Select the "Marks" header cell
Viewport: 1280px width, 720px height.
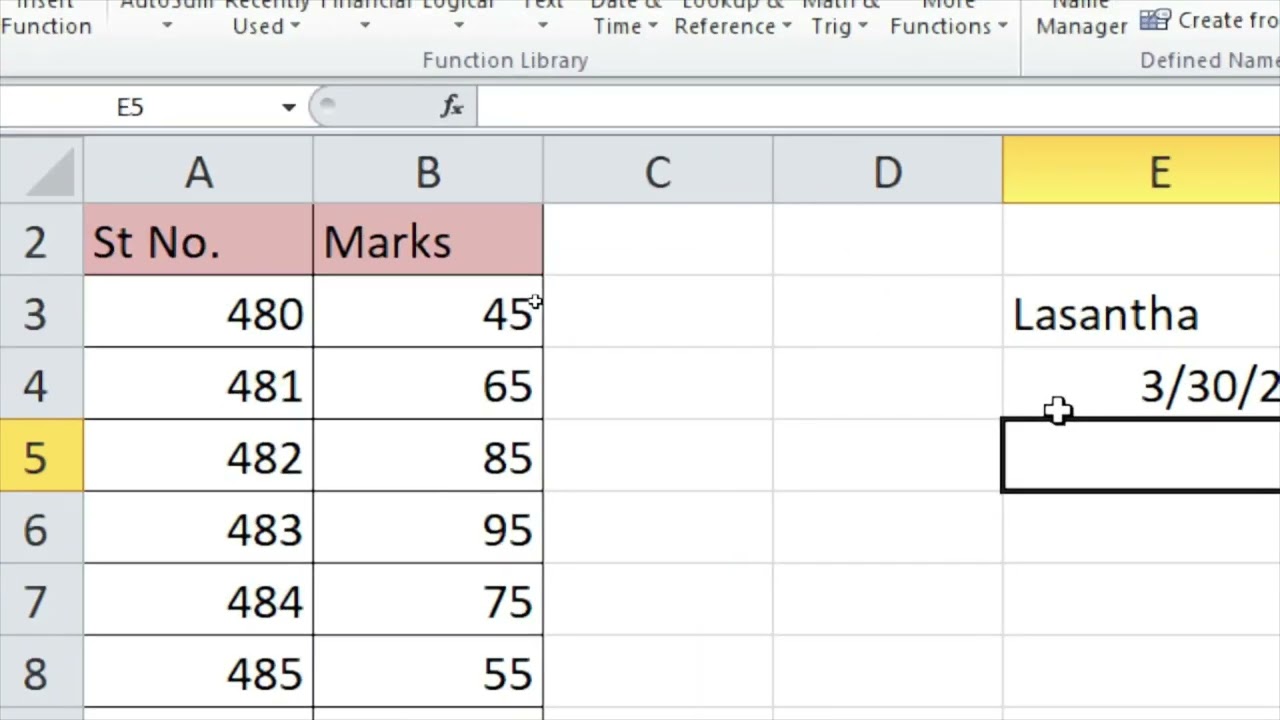pyautogui.click(x=428, y=240)
